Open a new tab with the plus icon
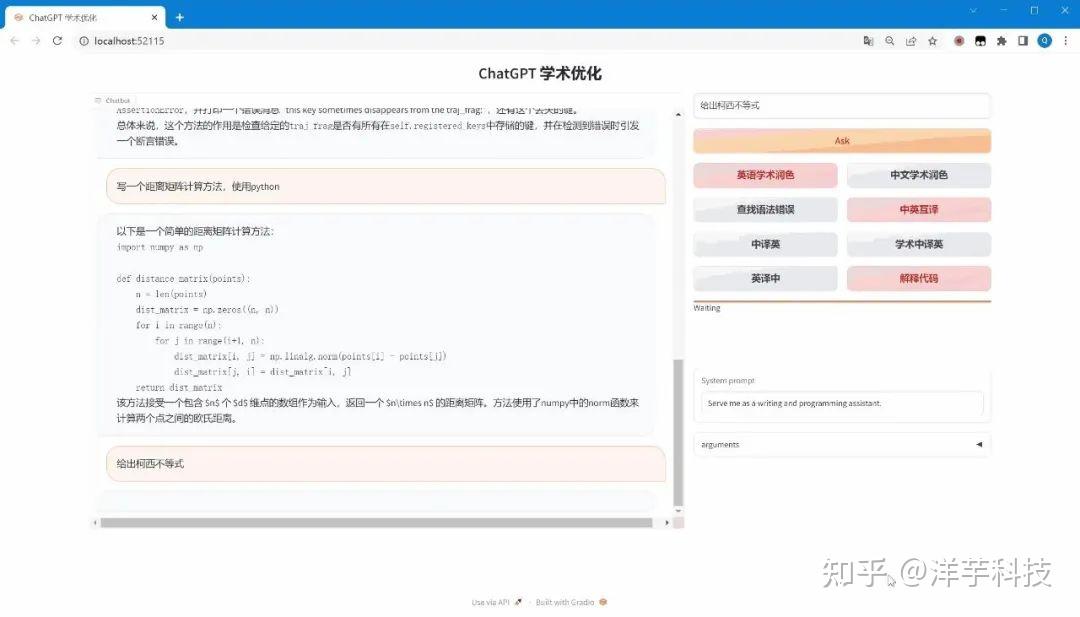 click(x=178, y=16)
